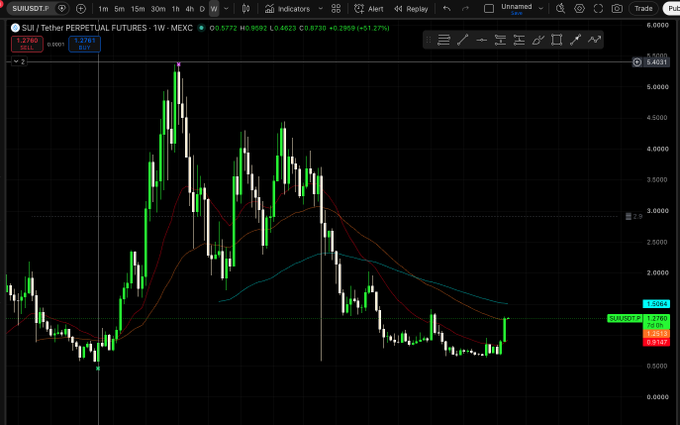Viewport: 680px width, 425px height.
Task: Open the SUIUSDT.P symbol search
Action: pos(30,8)
